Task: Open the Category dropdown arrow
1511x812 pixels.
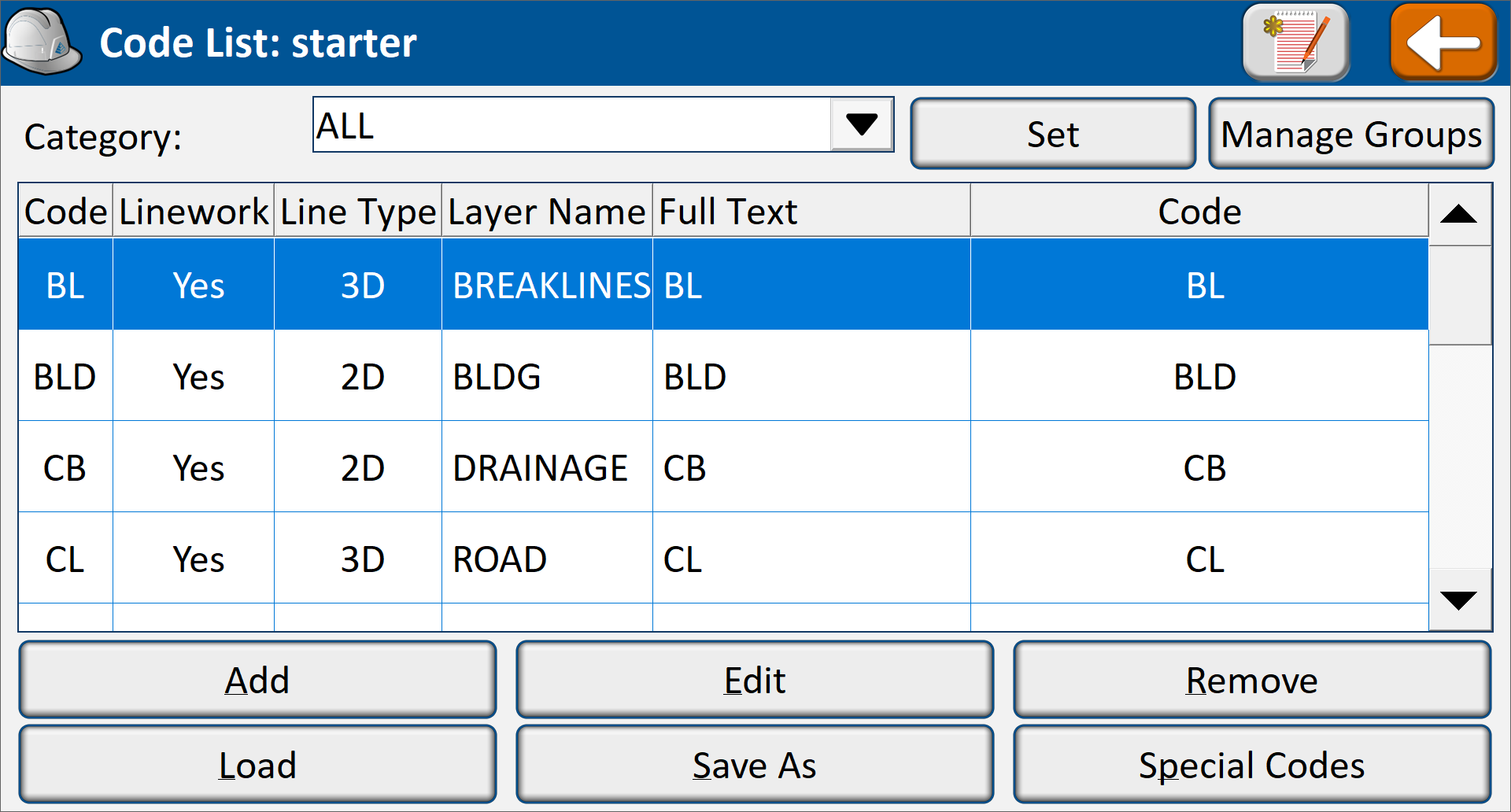Action: [x=862, y=124]
